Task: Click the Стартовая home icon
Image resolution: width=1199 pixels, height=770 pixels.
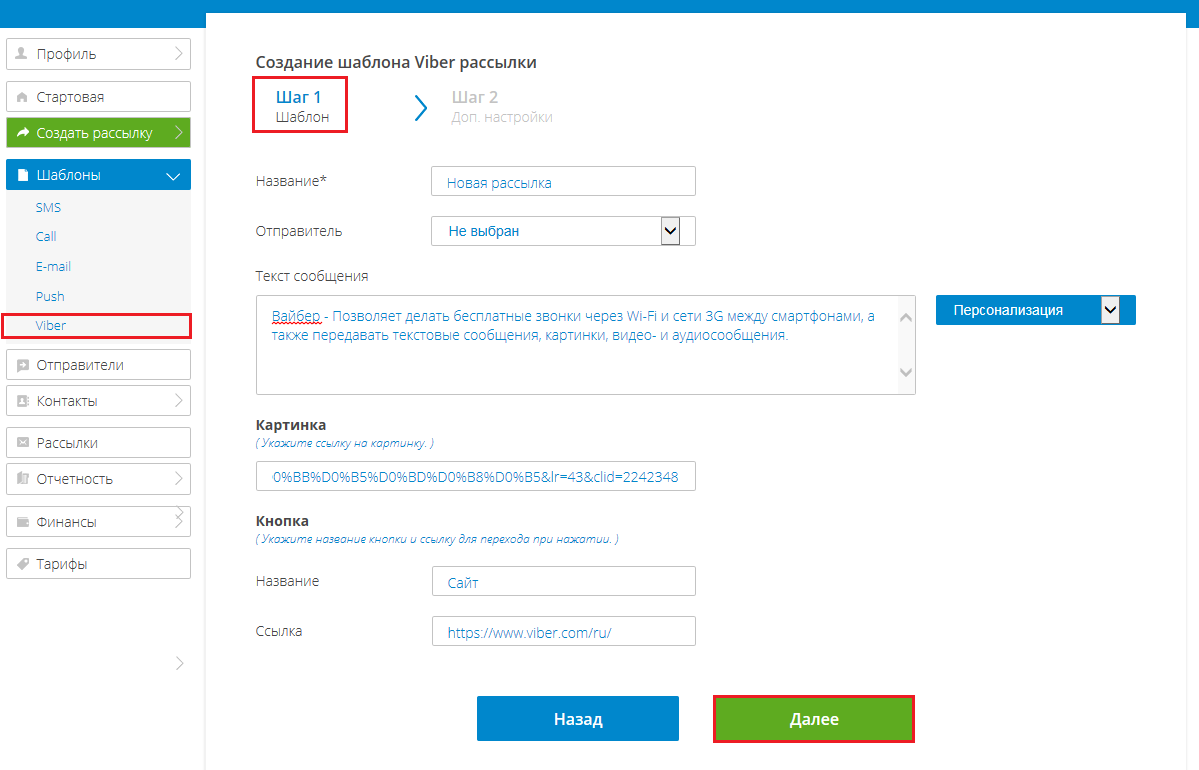Action: coord(21,97)
